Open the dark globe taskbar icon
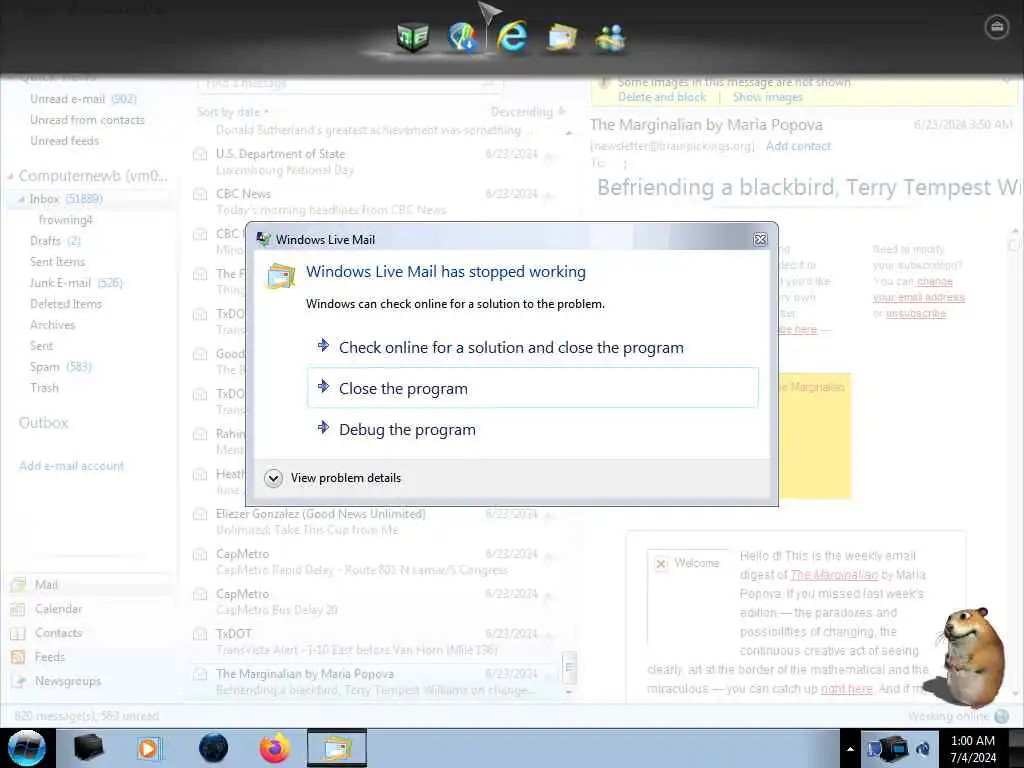Viewport: 1024px width, 768px height. point(214,748)
